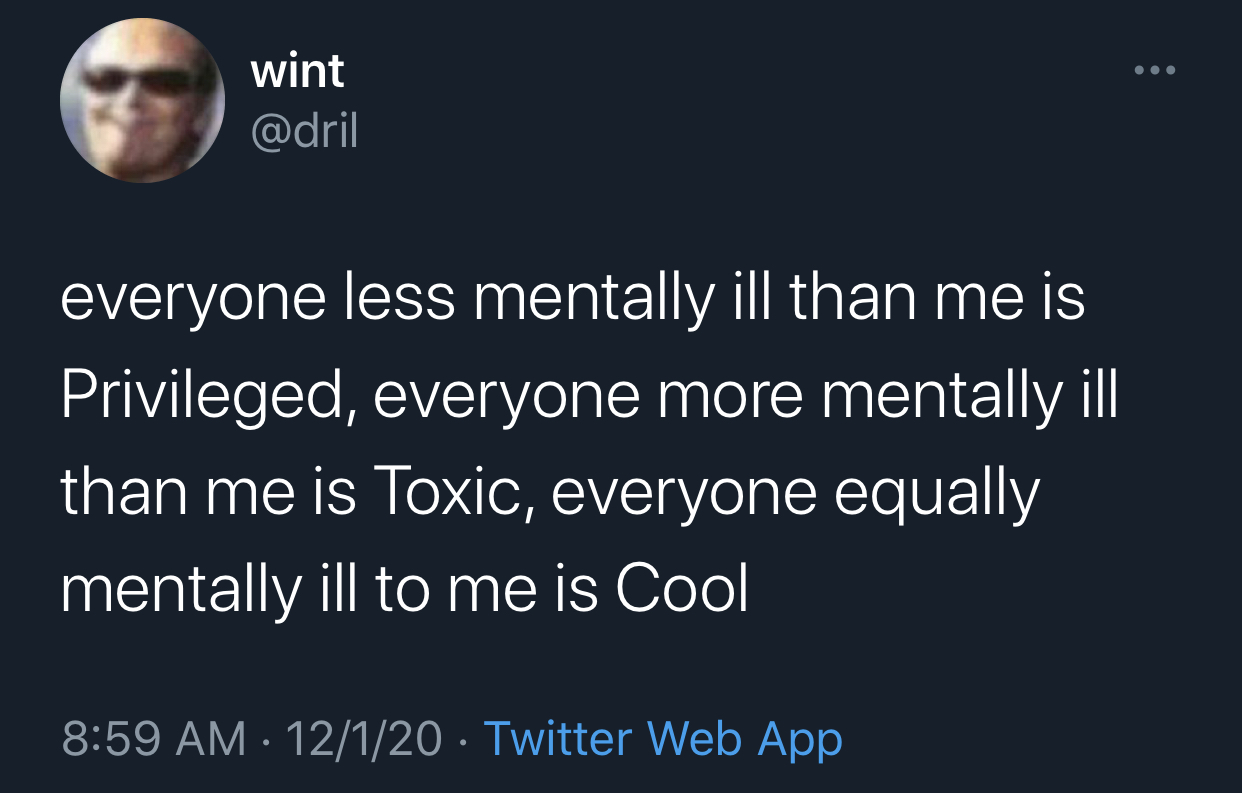This screenshot has width=1242, height=793.
Task: Click the Twitter Web App source link
Action: click(x=663, y=737)
